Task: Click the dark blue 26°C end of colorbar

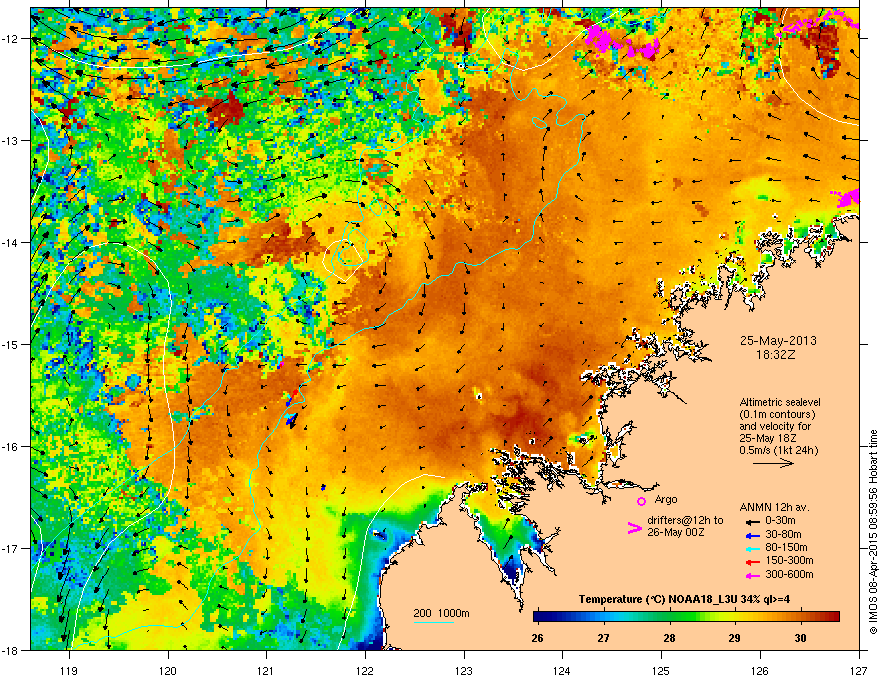Action: (537, 617)
